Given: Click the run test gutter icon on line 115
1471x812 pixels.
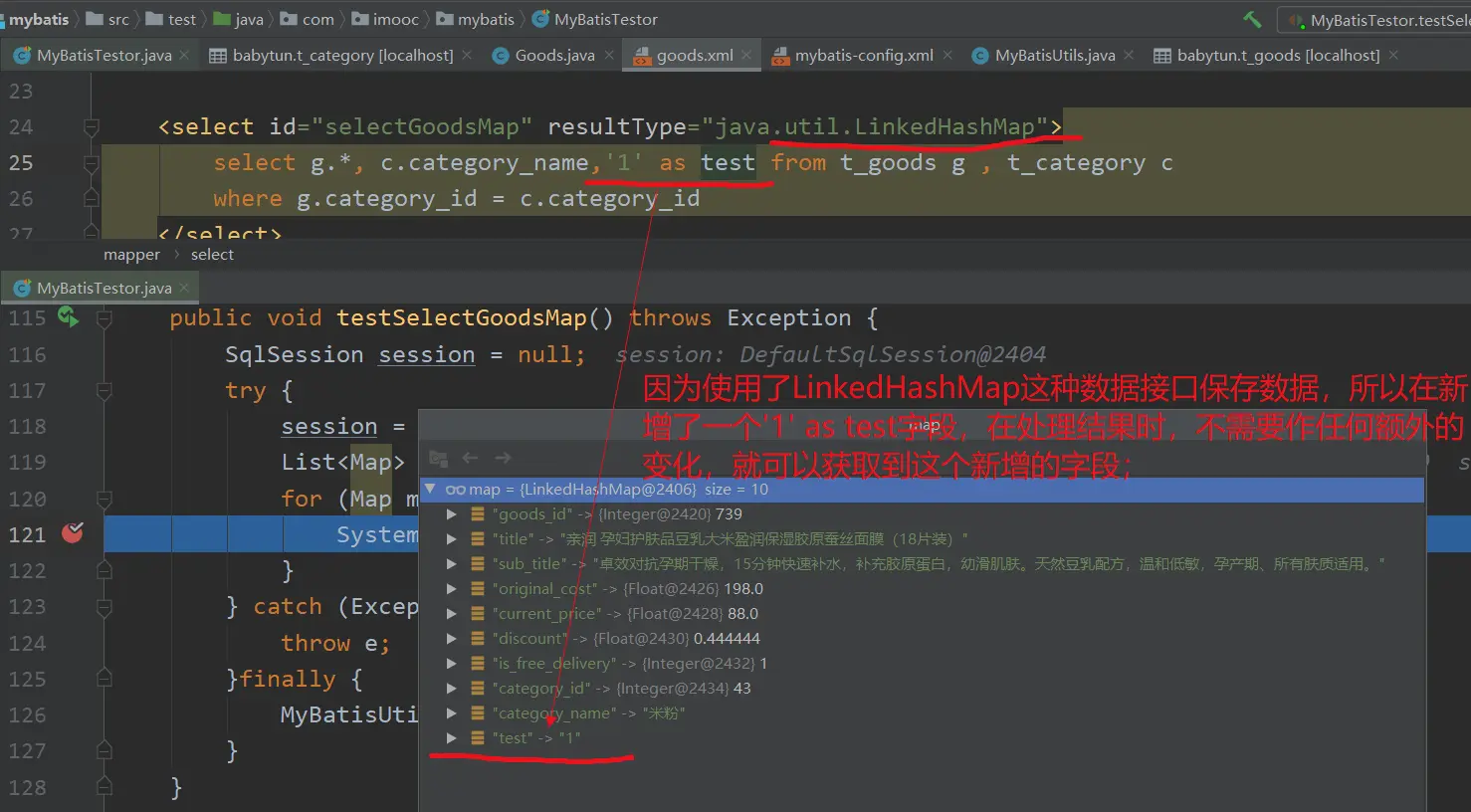Looking at the screenshot, I should [x=67, y=317].
